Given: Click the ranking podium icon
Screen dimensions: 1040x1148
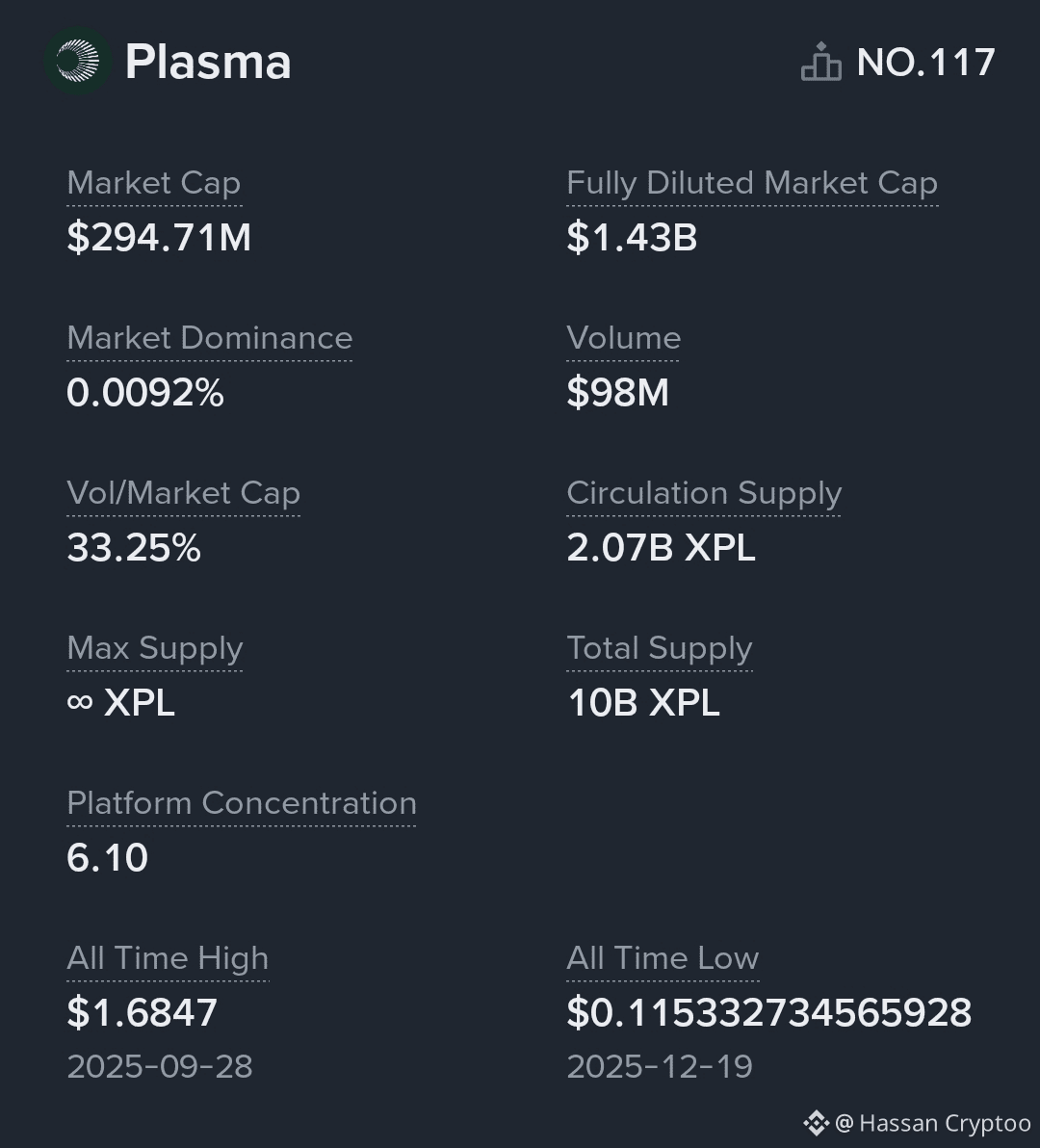Looking at the screenshot, I should 820,63.
